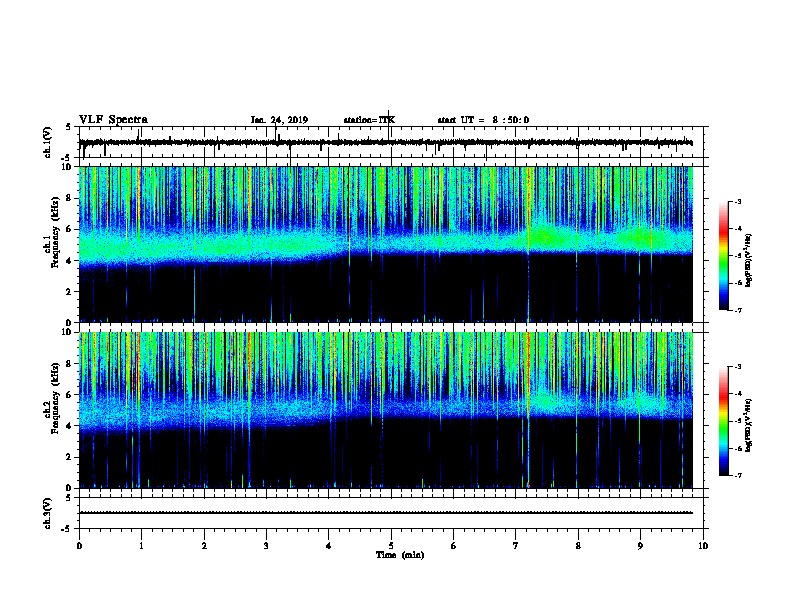Click the "start UT = 8:50:0" label
Screen dimensions: 792x612
click(x=483, y=120)
